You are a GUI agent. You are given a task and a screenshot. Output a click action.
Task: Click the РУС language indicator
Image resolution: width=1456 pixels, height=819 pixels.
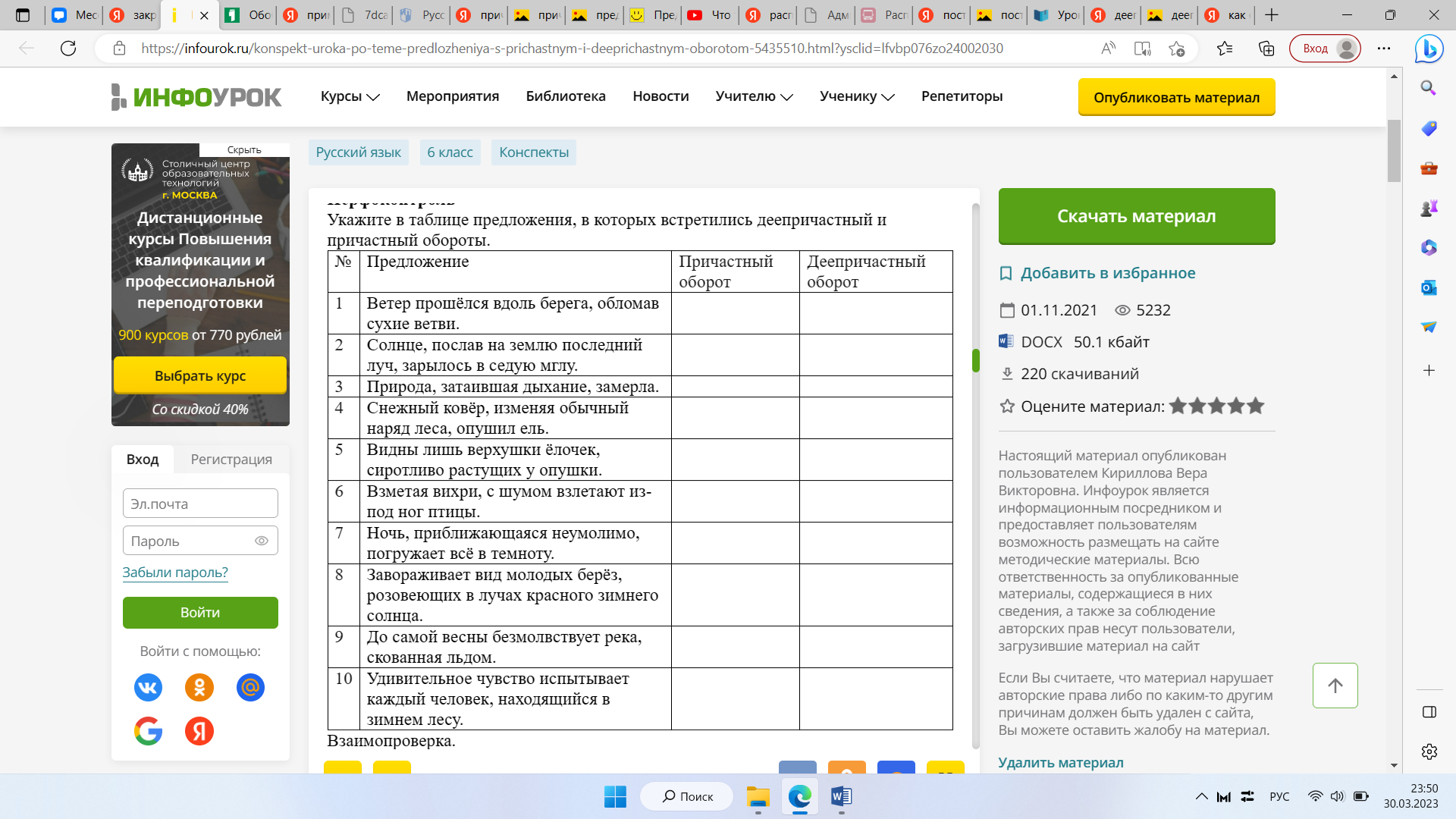click(x=1279, y=796)
